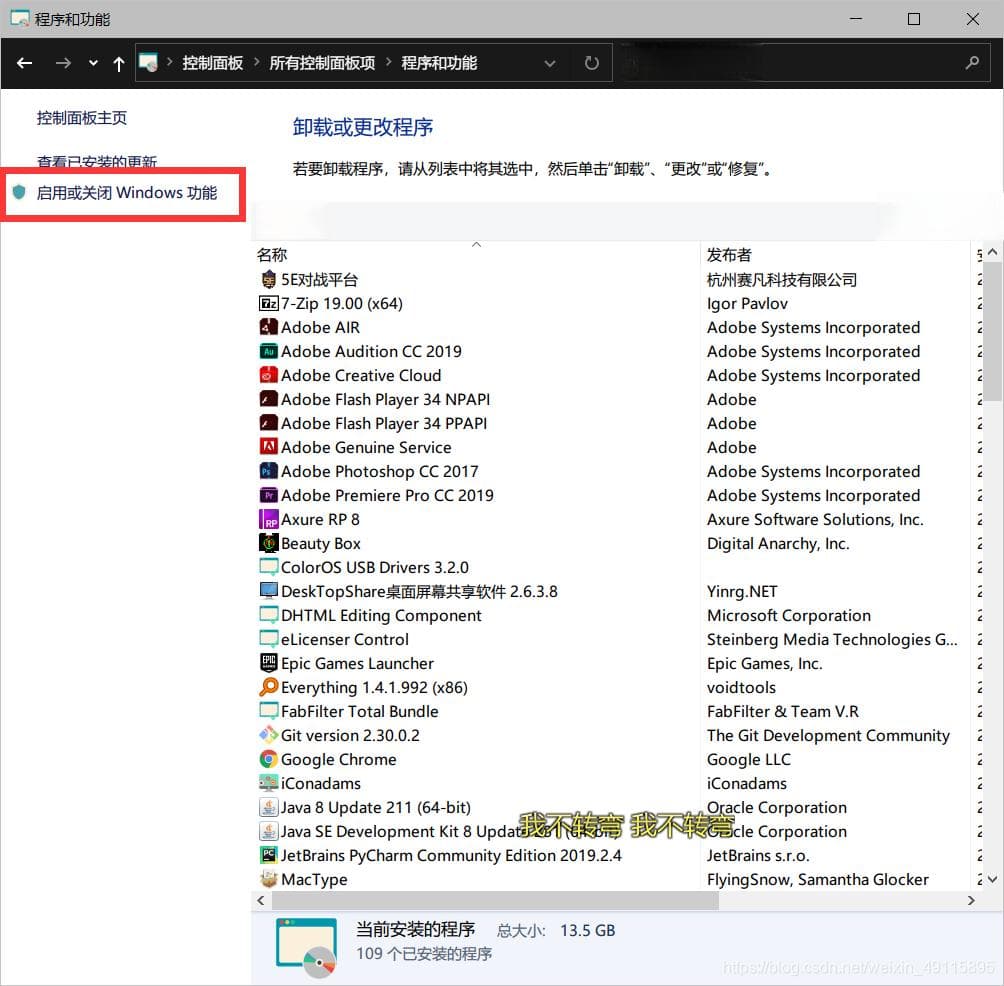
Task: Click publisher Google LLC cell
Action: click(749, 759)
